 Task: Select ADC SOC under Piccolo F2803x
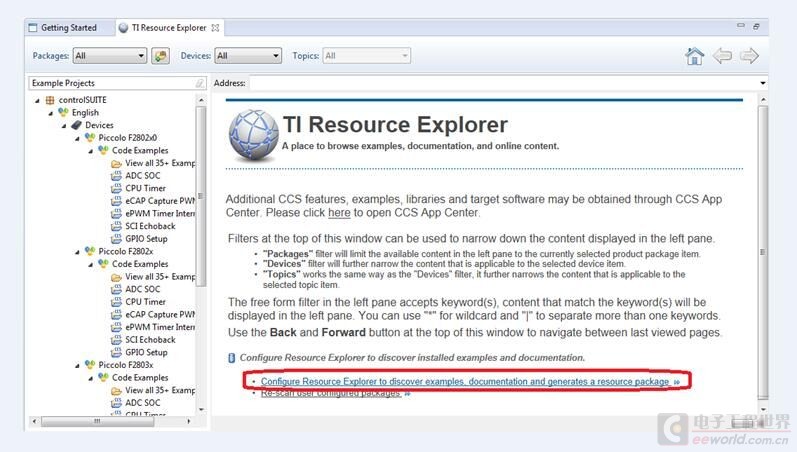coord(143,403)
